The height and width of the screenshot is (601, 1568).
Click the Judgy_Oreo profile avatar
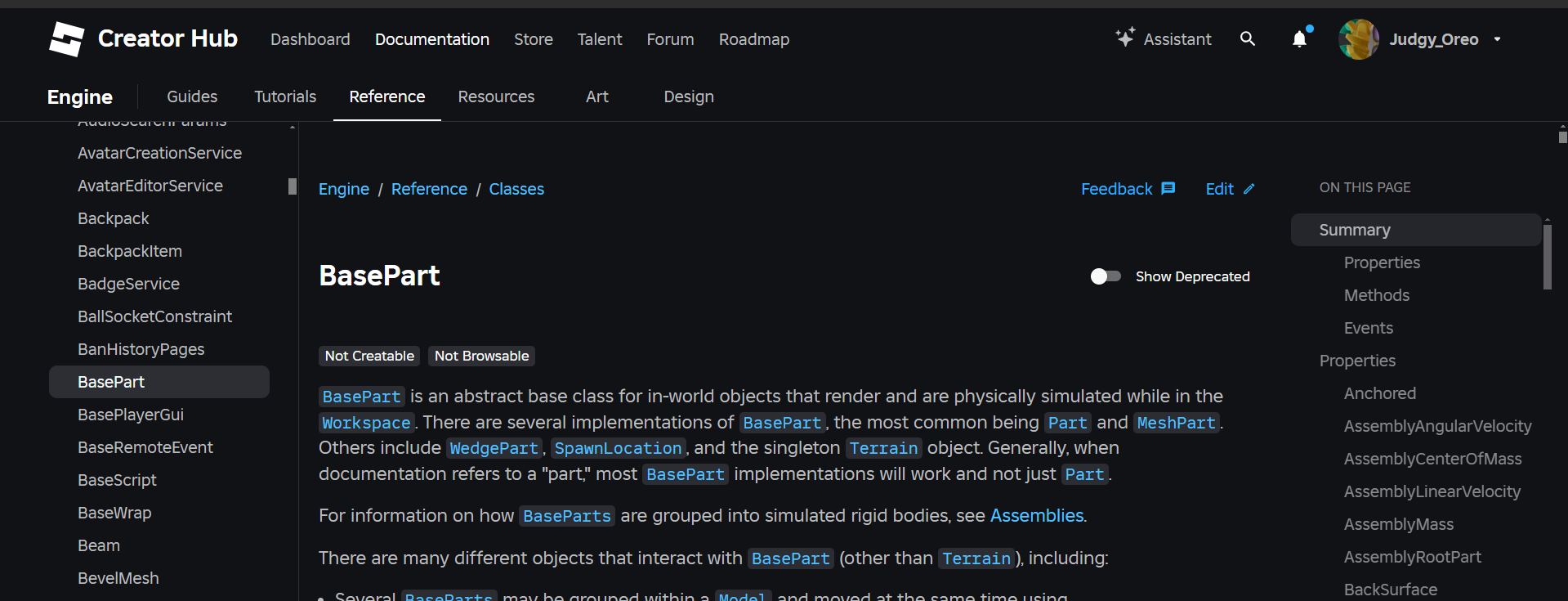pyautogui.click(x=1358, y=39)
